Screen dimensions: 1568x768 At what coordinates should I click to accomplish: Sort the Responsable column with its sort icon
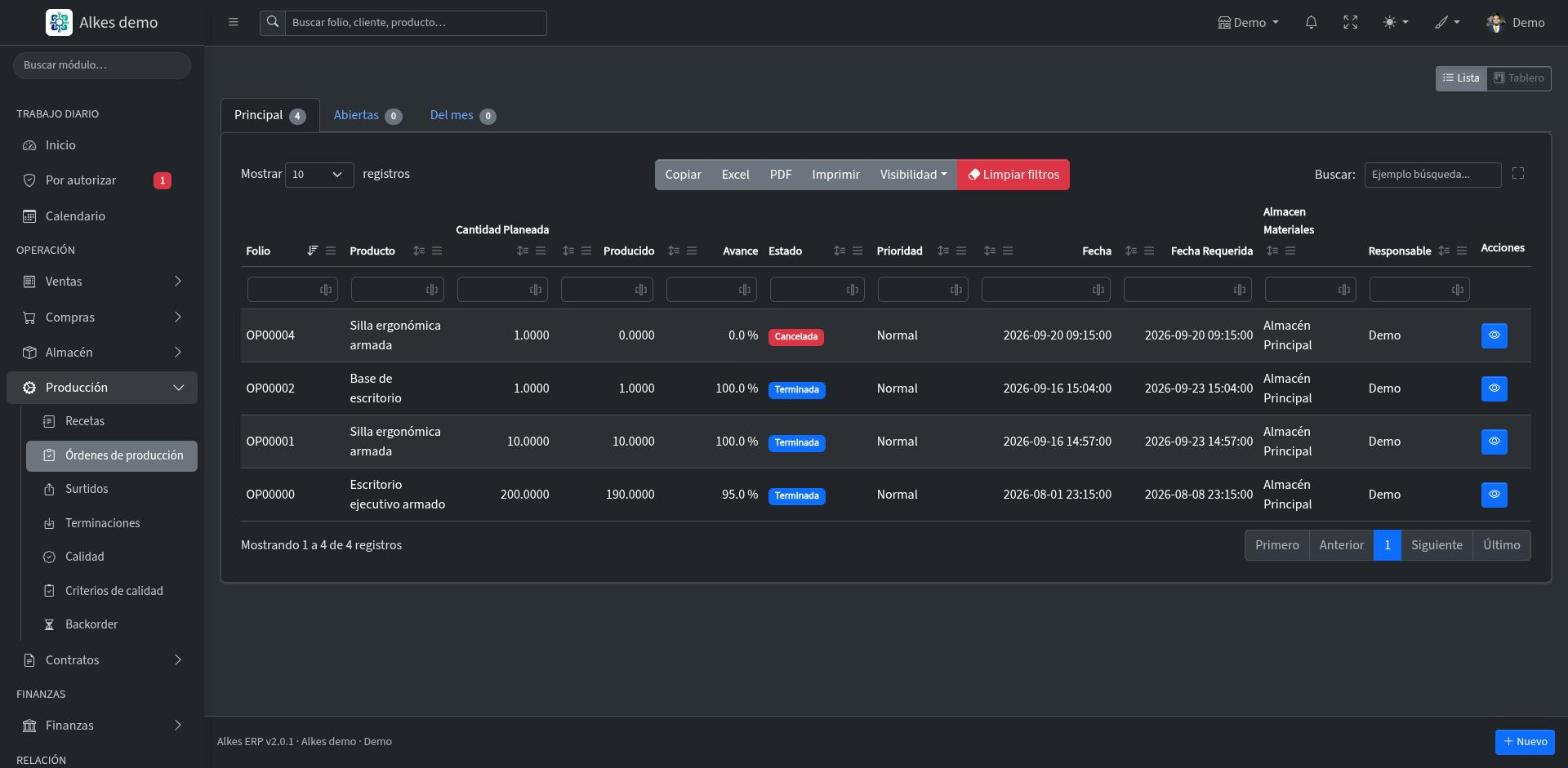coord(1444,251)
